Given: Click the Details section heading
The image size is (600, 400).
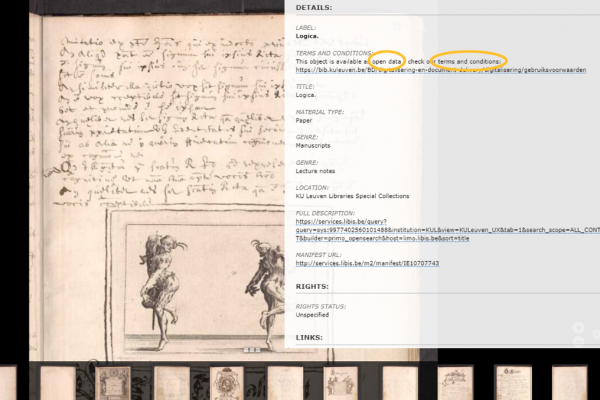Looking at the screenshot, I should (314, 8).
